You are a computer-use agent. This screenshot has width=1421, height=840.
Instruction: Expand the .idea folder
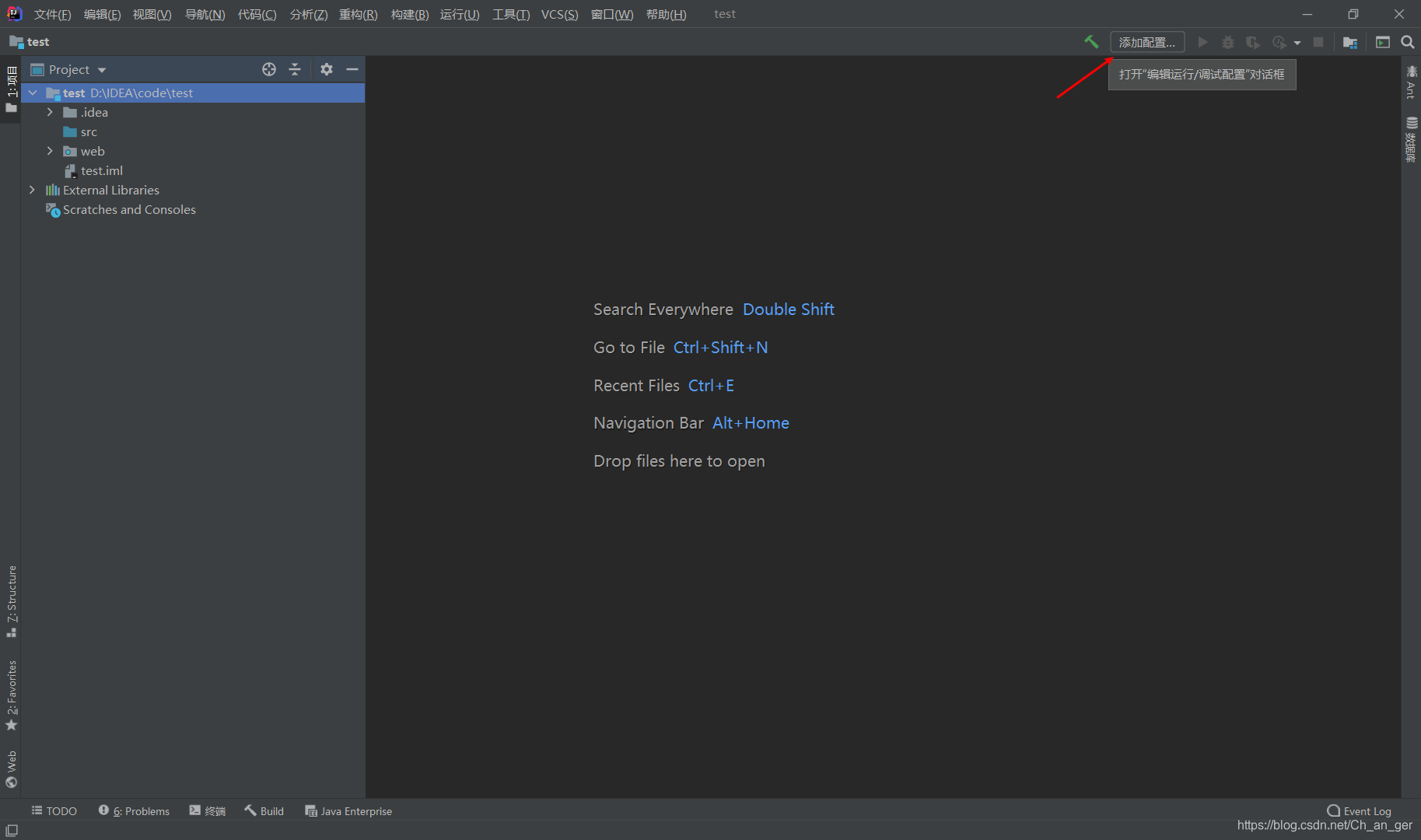pos(50,112)
